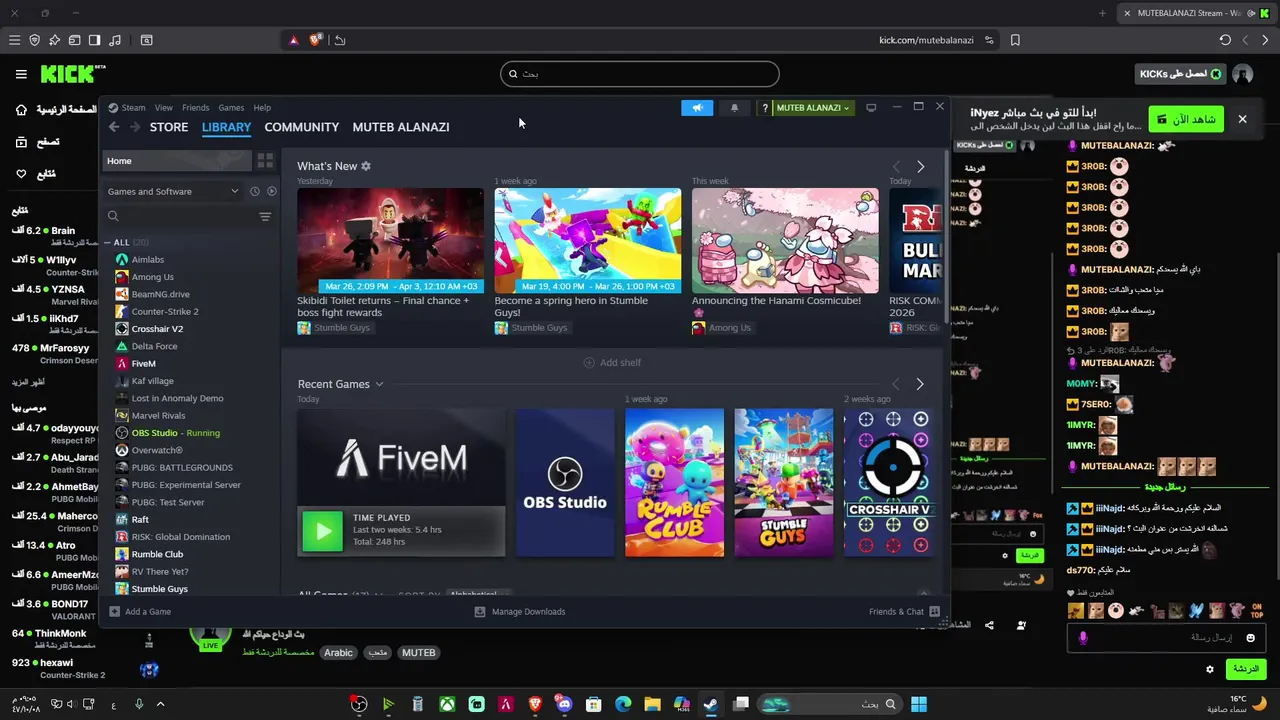Click green chat send button
Screen dimensions: 1280x720
click(1245, 669)
